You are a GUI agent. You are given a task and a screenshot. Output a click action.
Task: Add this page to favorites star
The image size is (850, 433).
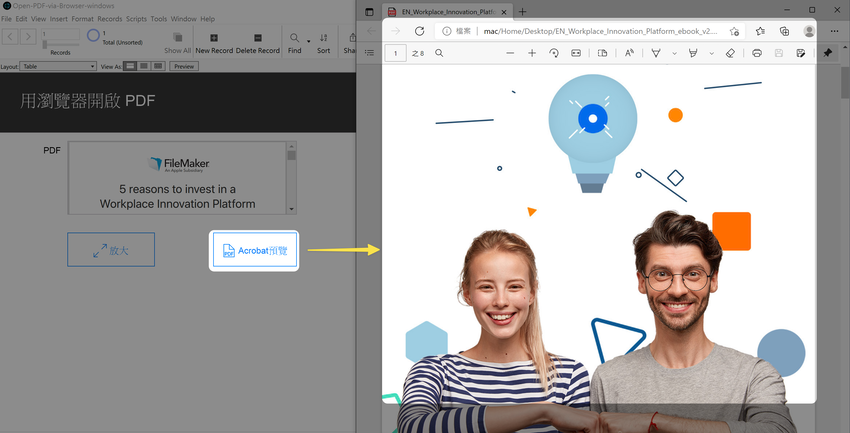pyautogui.click(x=734, y=31)
